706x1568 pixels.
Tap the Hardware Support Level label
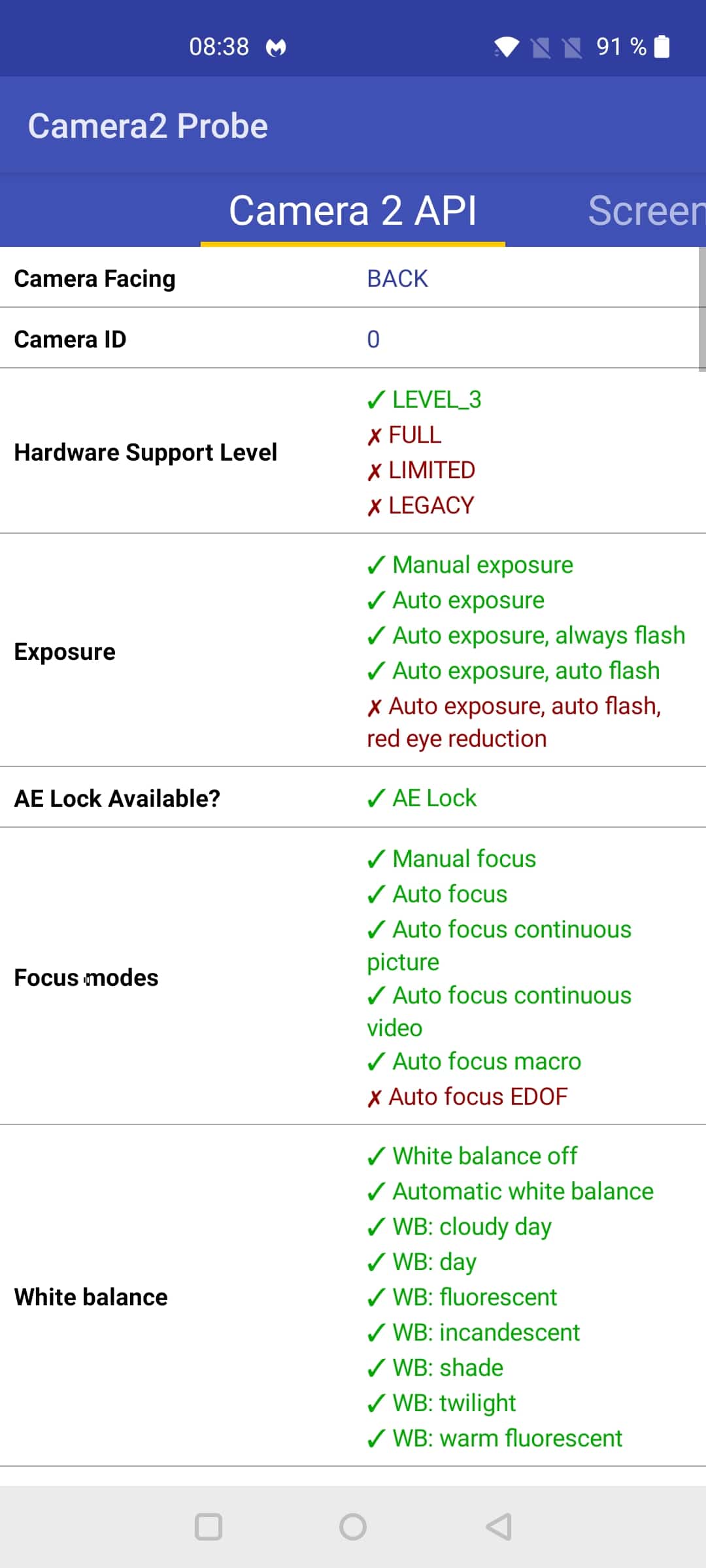click(146, 452)
